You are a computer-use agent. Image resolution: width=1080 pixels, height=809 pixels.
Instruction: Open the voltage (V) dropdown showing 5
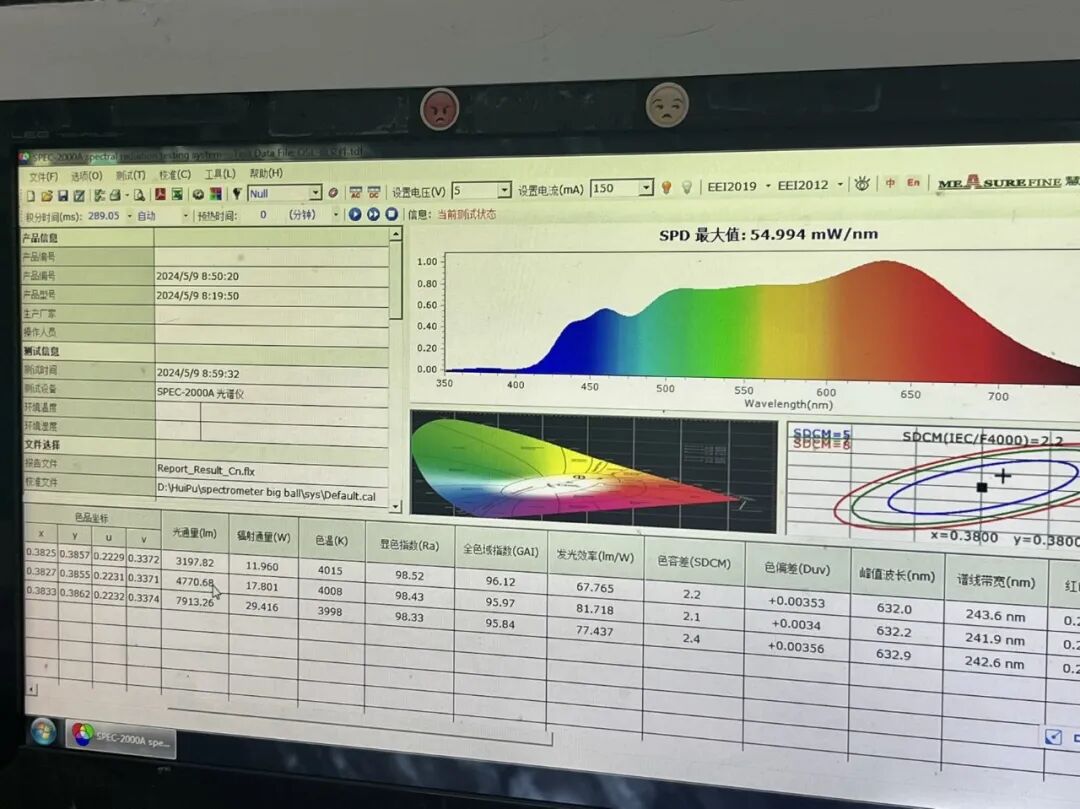click(505, 189)
